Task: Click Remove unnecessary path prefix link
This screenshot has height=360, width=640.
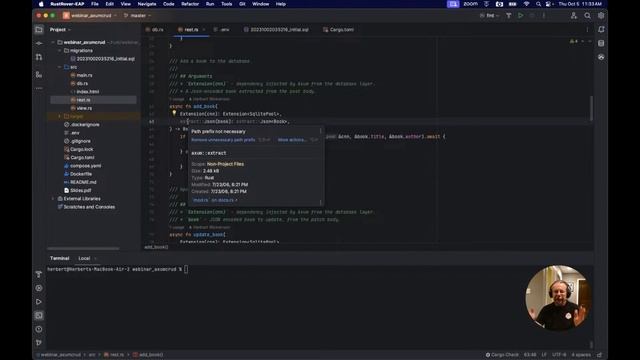Action: coord(223,140)
